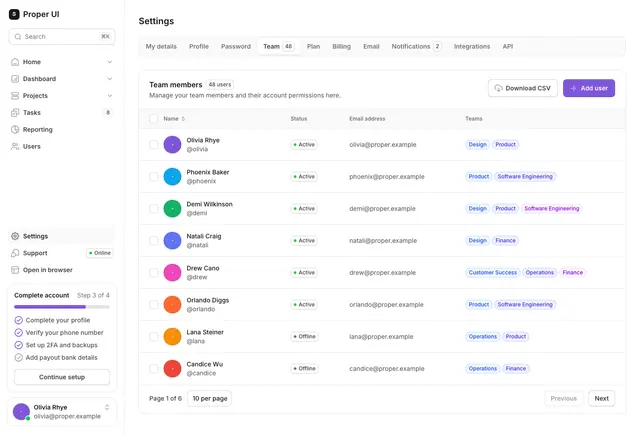This screenshot has height=435, width=640.
Task: Open the Integrations tab
Action: (472, 47)
